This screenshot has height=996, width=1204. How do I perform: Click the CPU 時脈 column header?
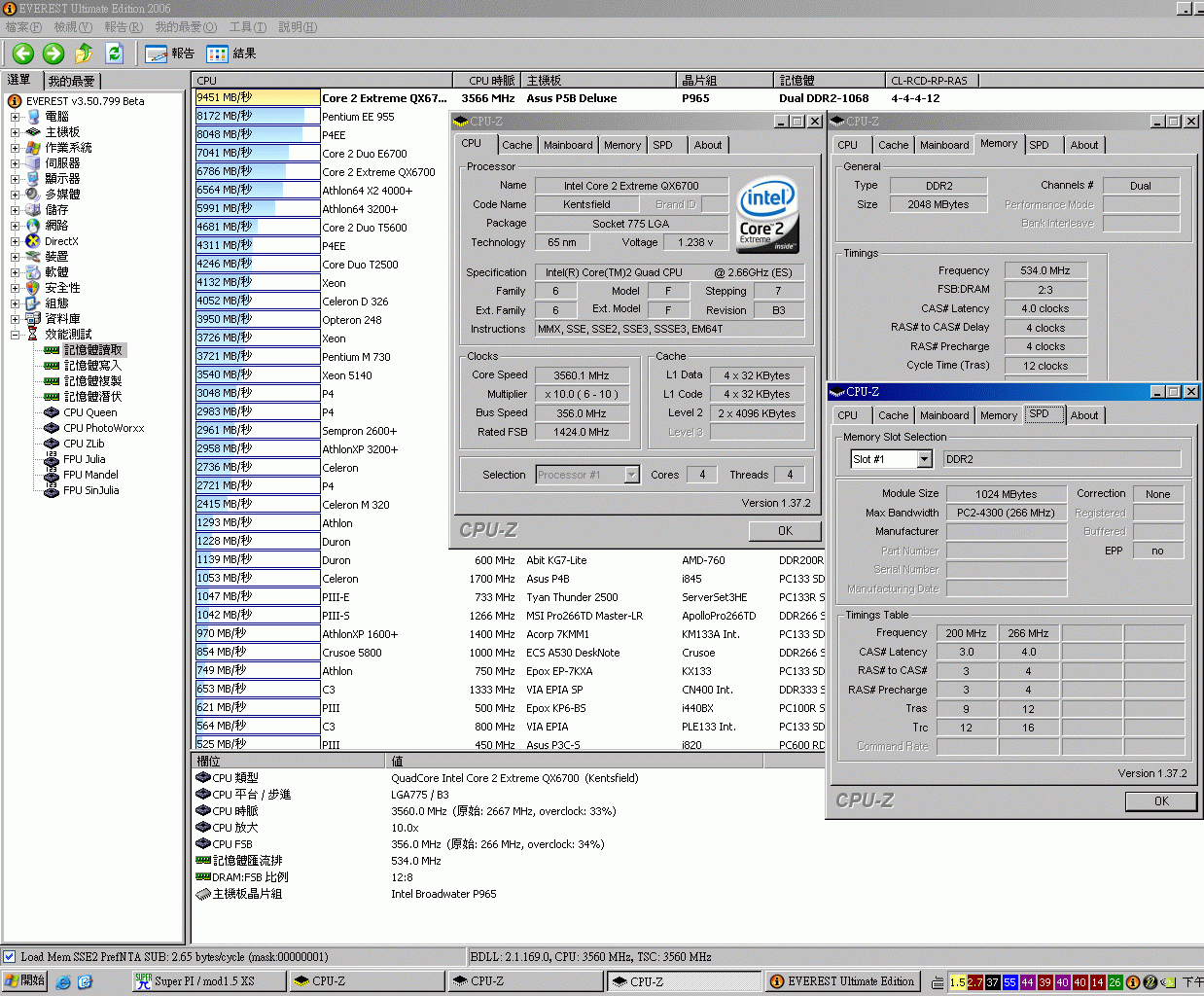tap(489, 81)
